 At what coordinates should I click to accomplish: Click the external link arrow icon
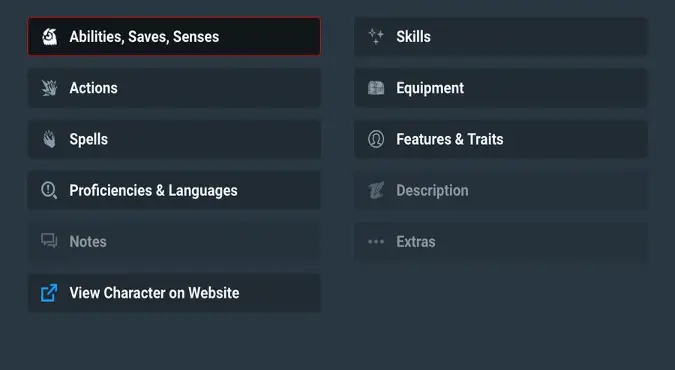pyautogui.click(x=49, y=293)
